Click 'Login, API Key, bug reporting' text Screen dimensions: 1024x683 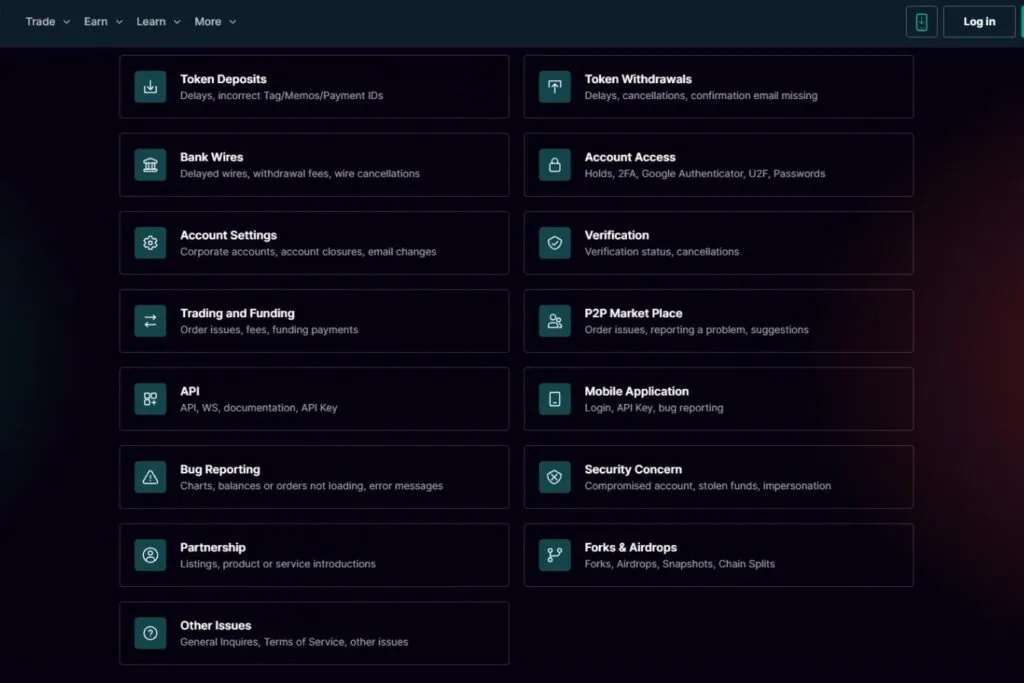(x=654, y=407)
